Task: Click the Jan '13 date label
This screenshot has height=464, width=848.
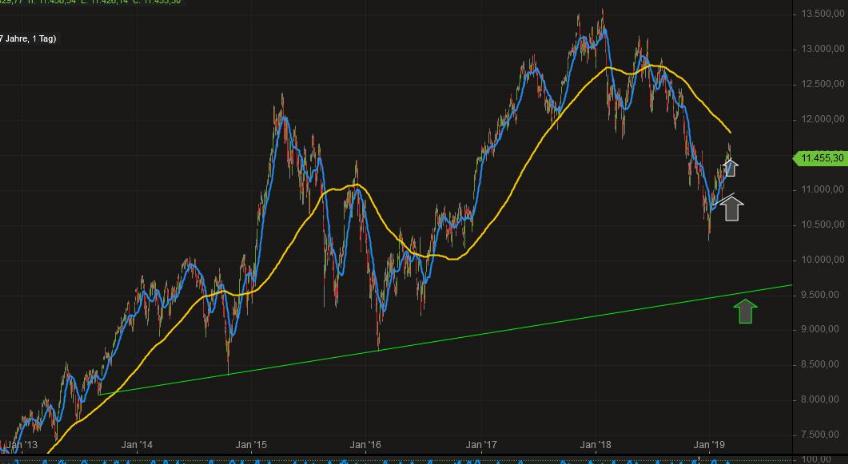Action: (x=22, y=445)
